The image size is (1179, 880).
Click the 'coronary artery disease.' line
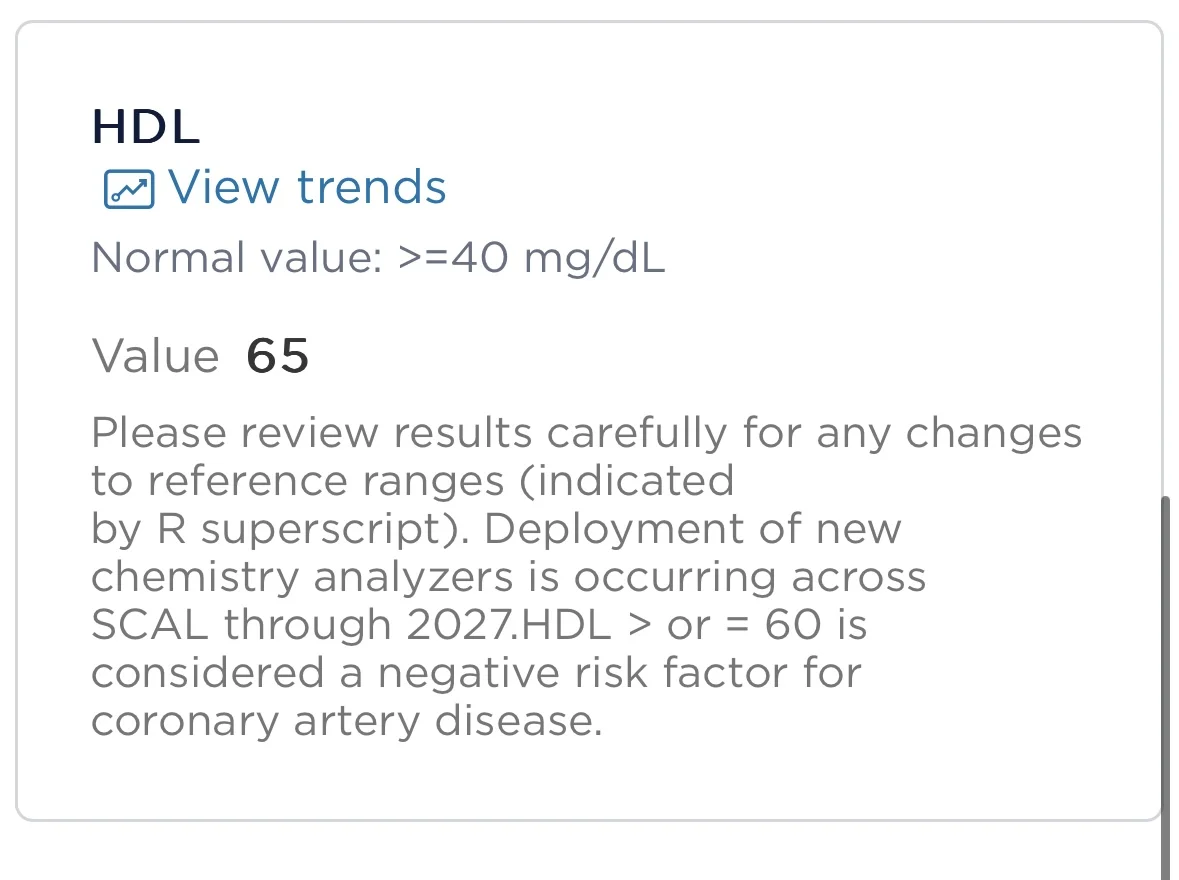coord(346,721)
